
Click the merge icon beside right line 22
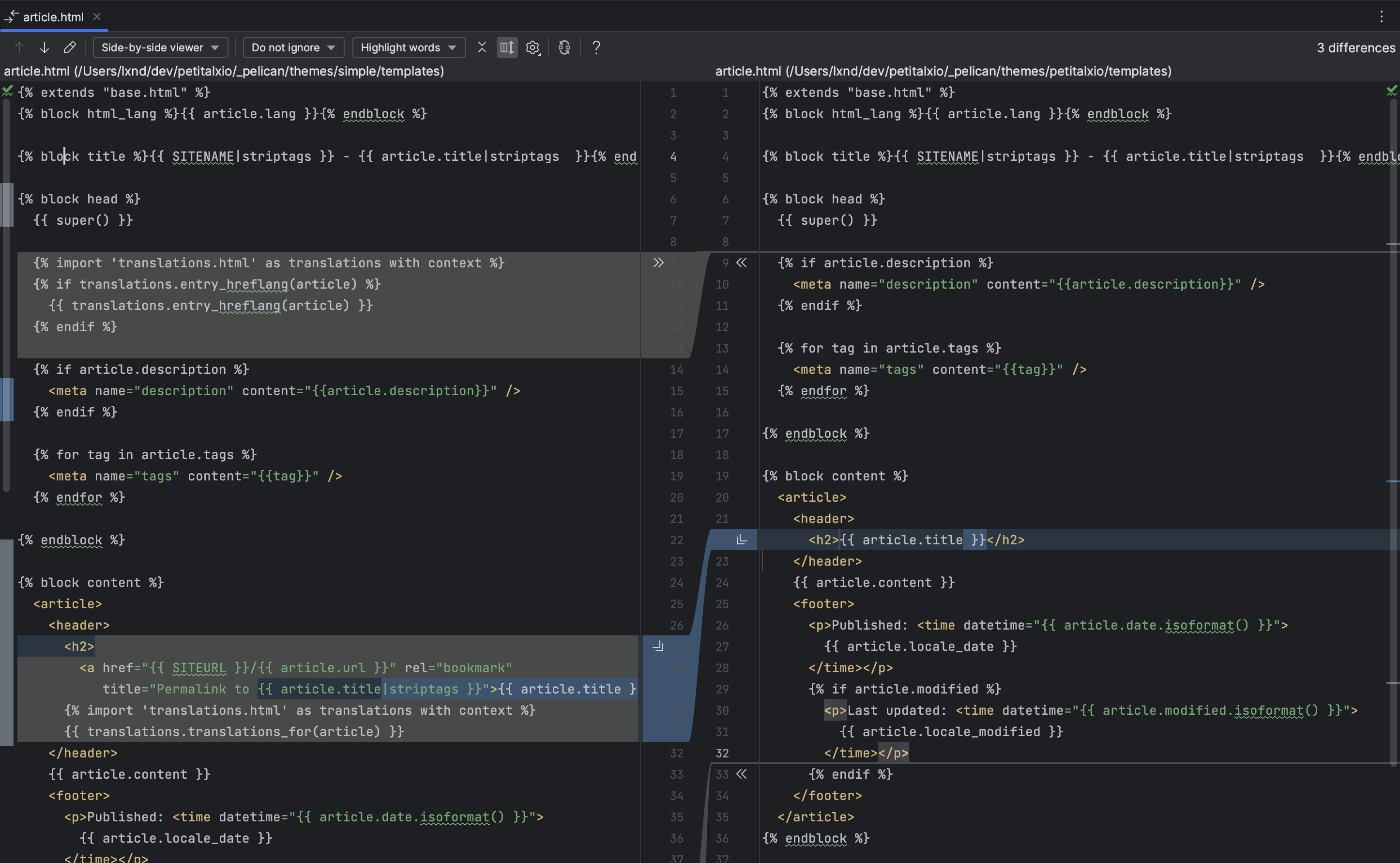click(741, 539)
